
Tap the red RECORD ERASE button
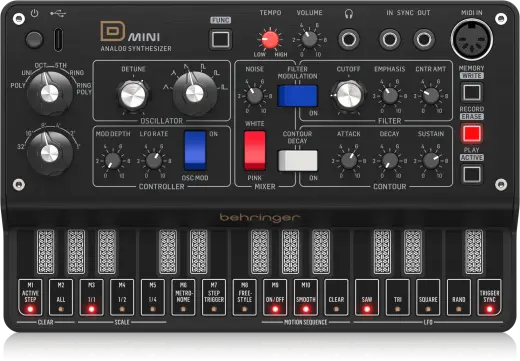tap(472, 133)
